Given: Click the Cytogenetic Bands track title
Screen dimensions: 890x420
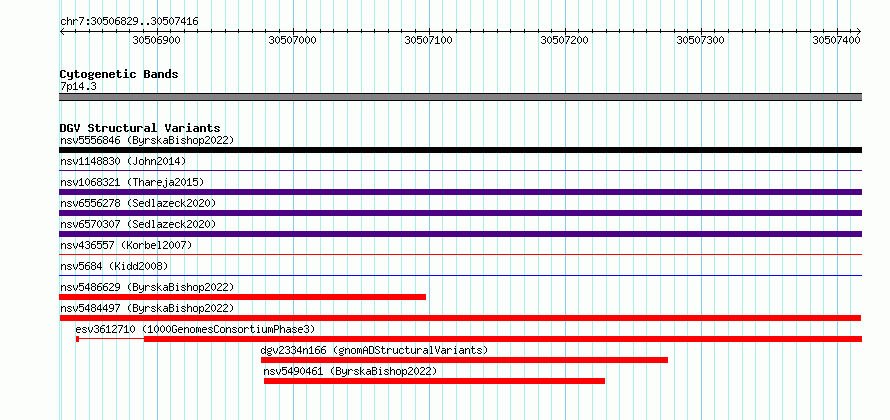Looking at the screenshot, I should (119, 74).
